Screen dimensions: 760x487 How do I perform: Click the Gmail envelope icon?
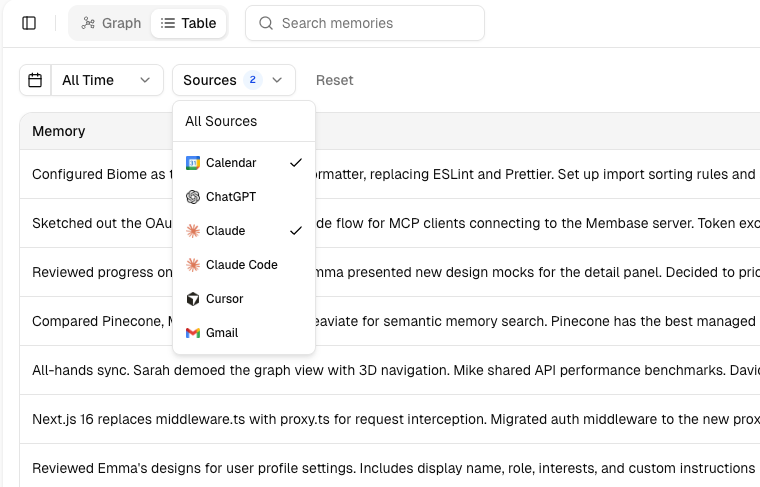coord(193,333)
